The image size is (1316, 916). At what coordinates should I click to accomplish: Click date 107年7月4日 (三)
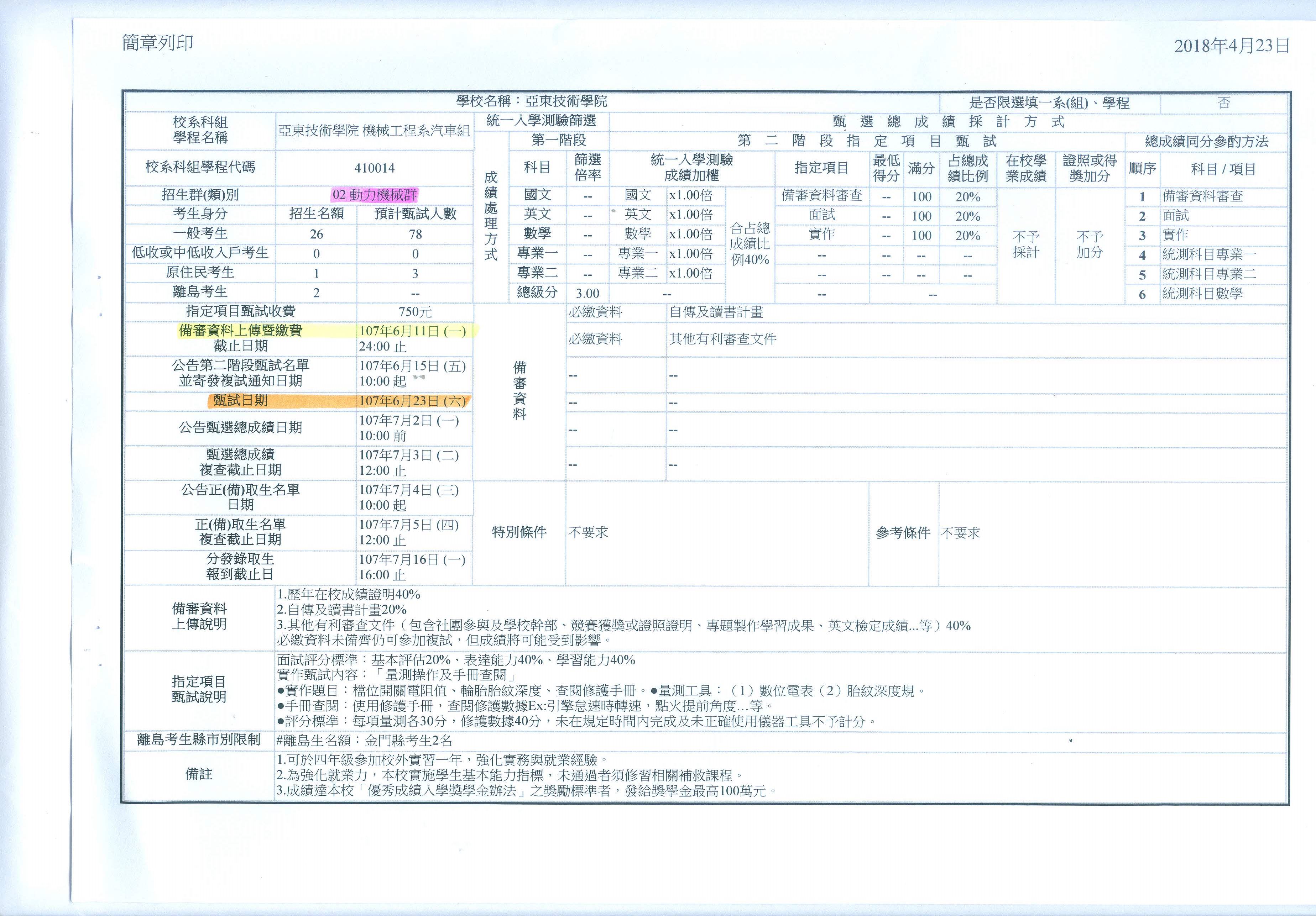[409, 490]
